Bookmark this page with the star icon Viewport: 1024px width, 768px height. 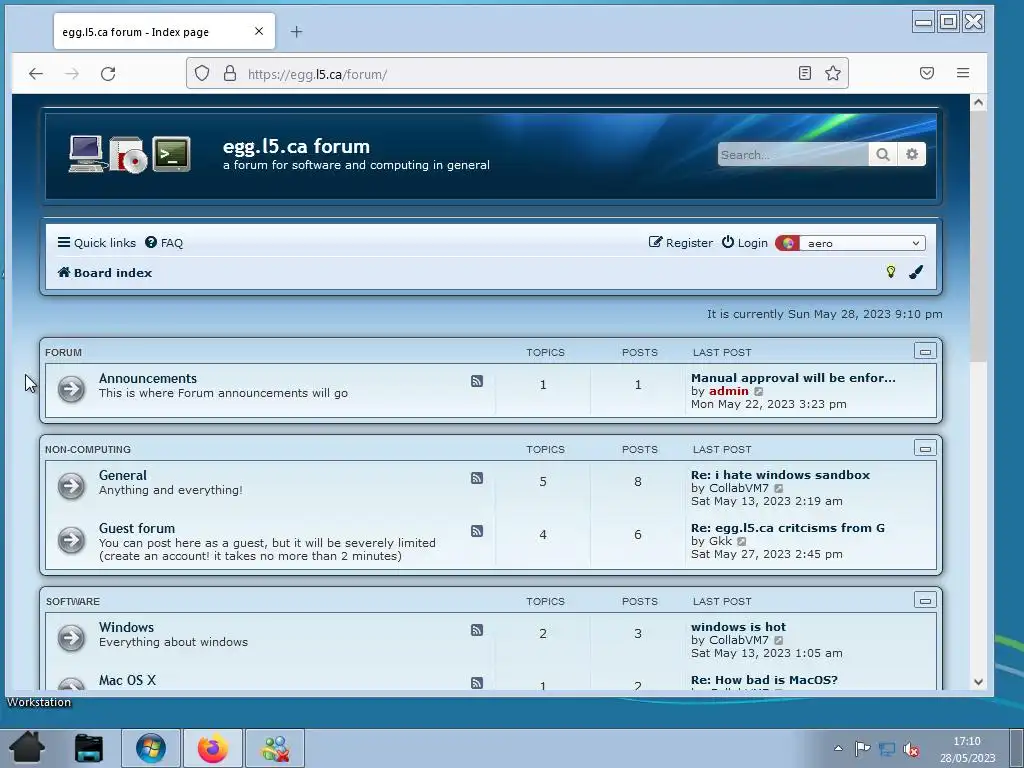[x=833, y=73]
